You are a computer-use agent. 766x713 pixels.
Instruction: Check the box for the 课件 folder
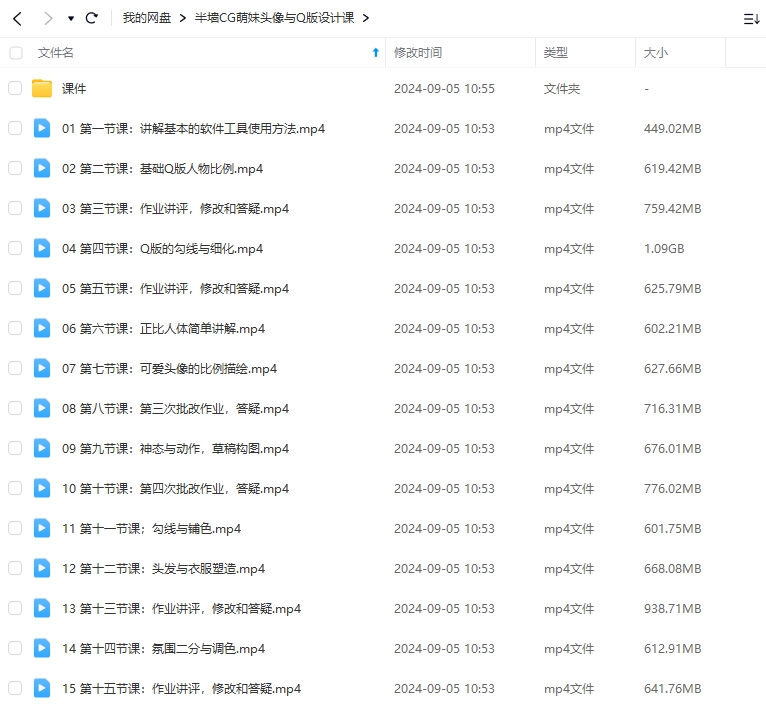click(x=15, y=88)
